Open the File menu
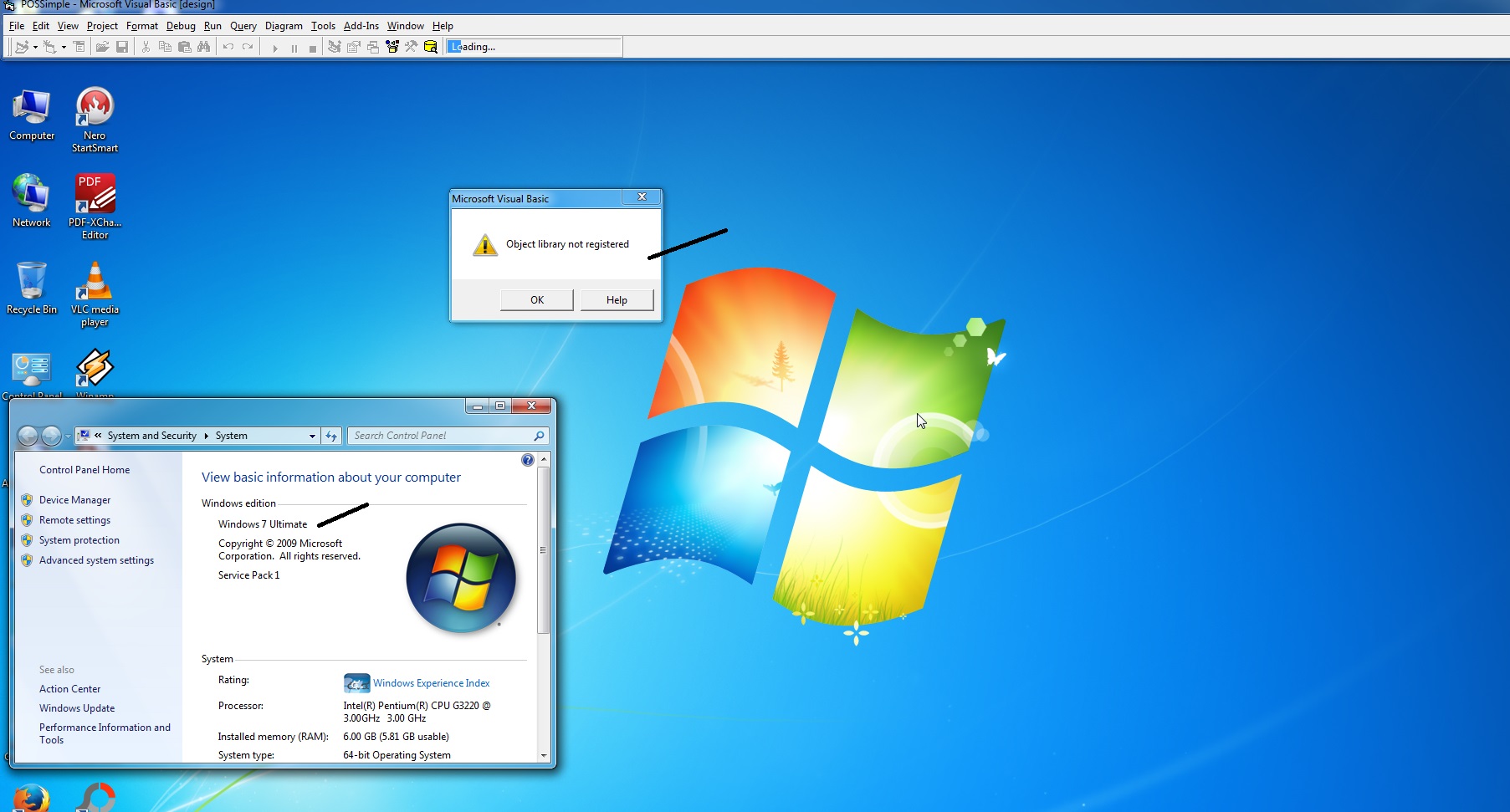The height and width of the screenshot is (812, 1510). coord(17,26)
